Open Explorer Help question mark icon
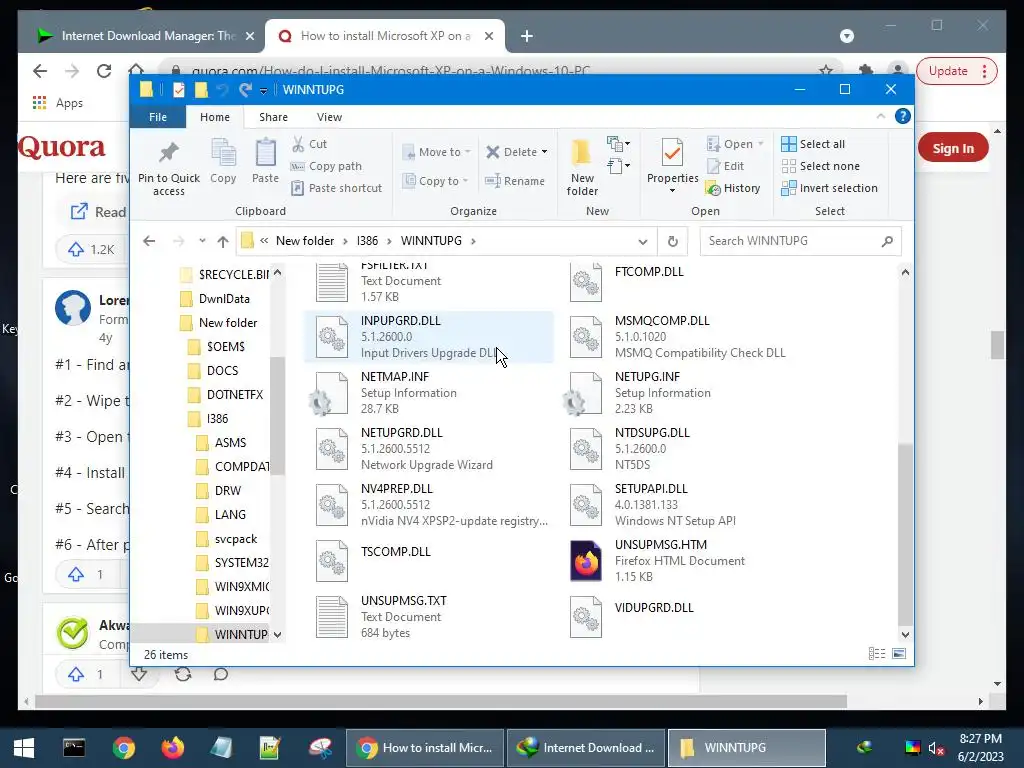 click(x=903, y=116)
